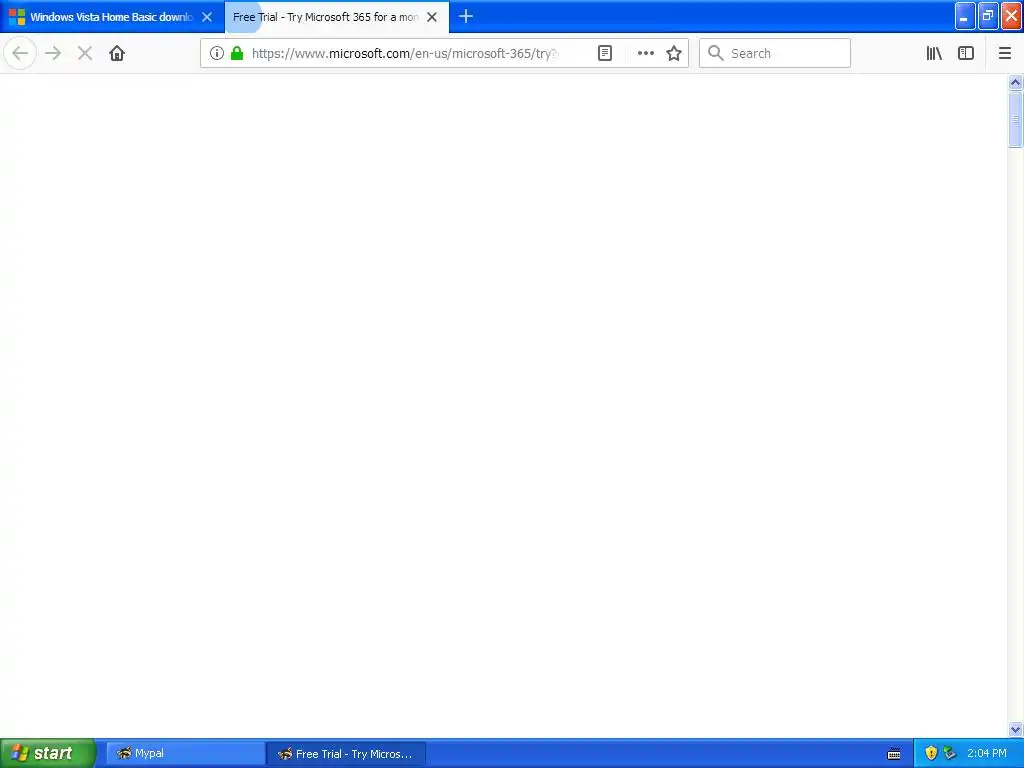
Task: Open the security shield tray icon
Action: point(931,753)
